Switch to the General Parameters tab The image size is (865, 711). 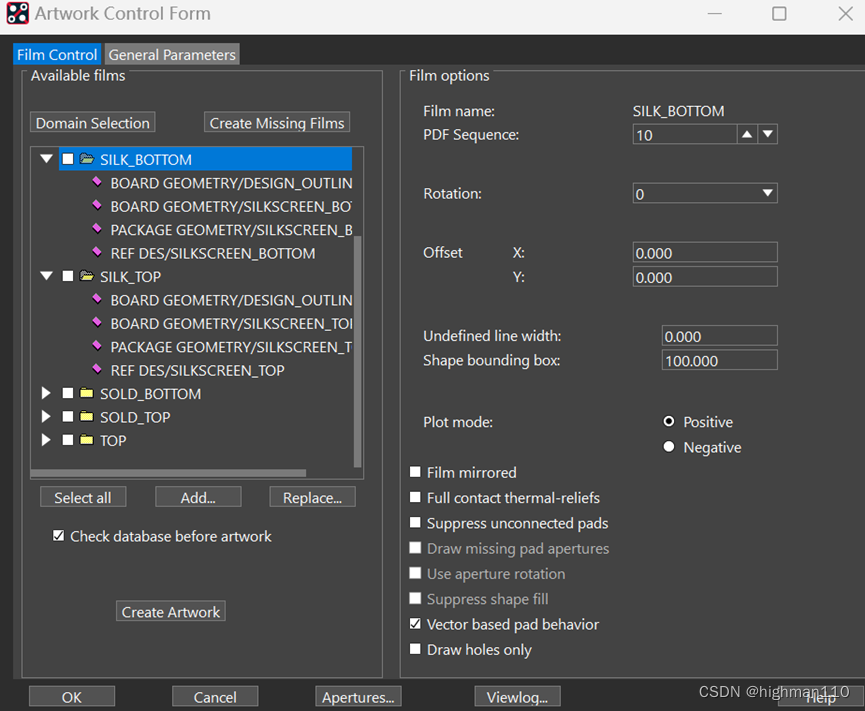pyautogui.click(x=172, y=55)
